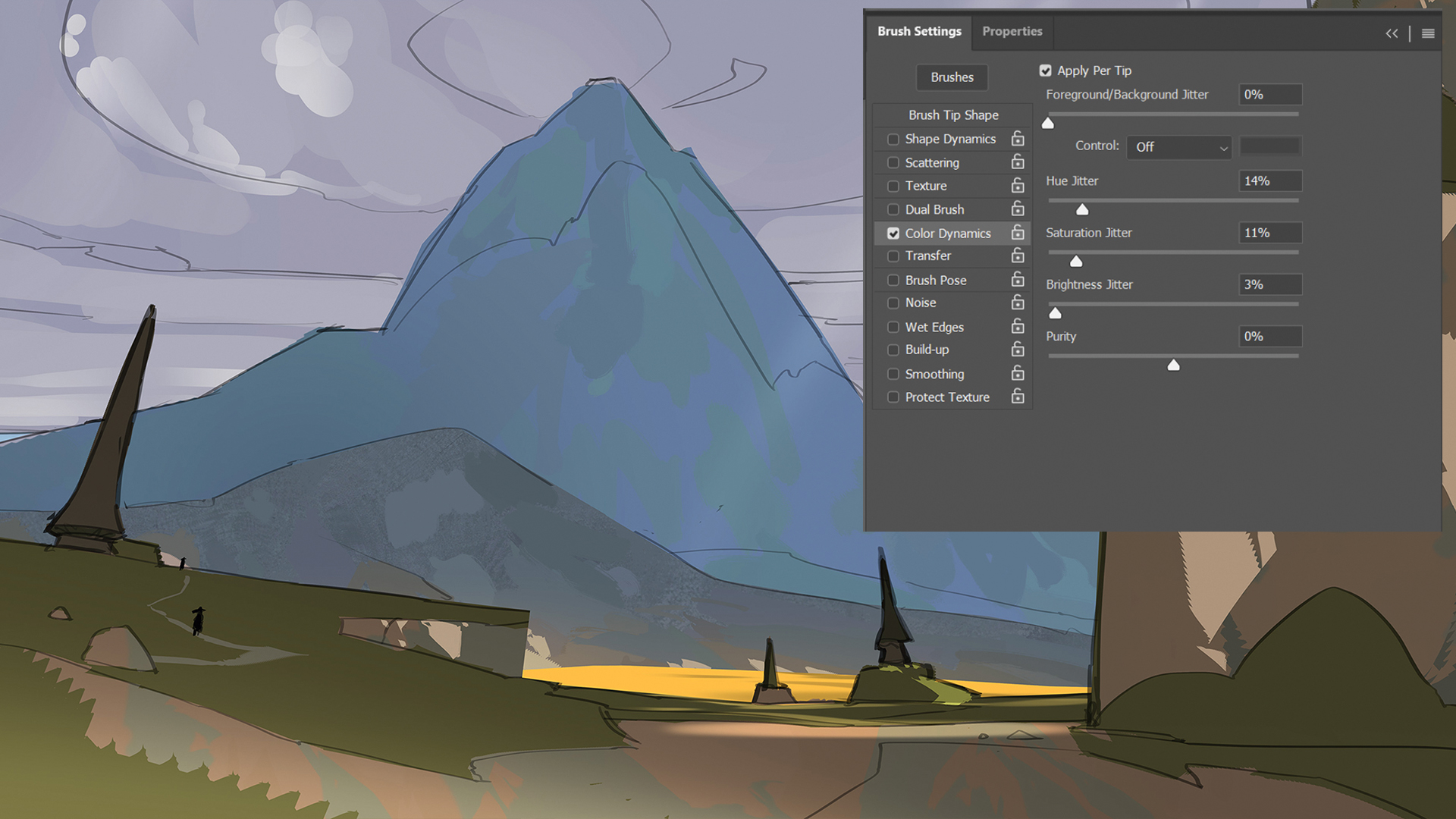
Task: Toggle lock icon for Scattering
Action: point(1018,162)
